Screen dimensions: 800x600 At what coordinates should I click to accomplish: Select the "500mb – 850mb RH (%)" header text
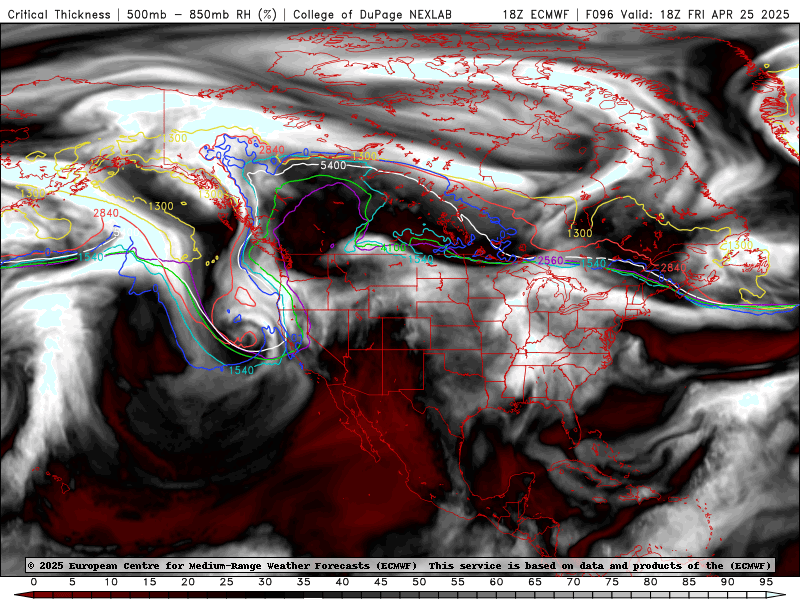coord(202,14)
